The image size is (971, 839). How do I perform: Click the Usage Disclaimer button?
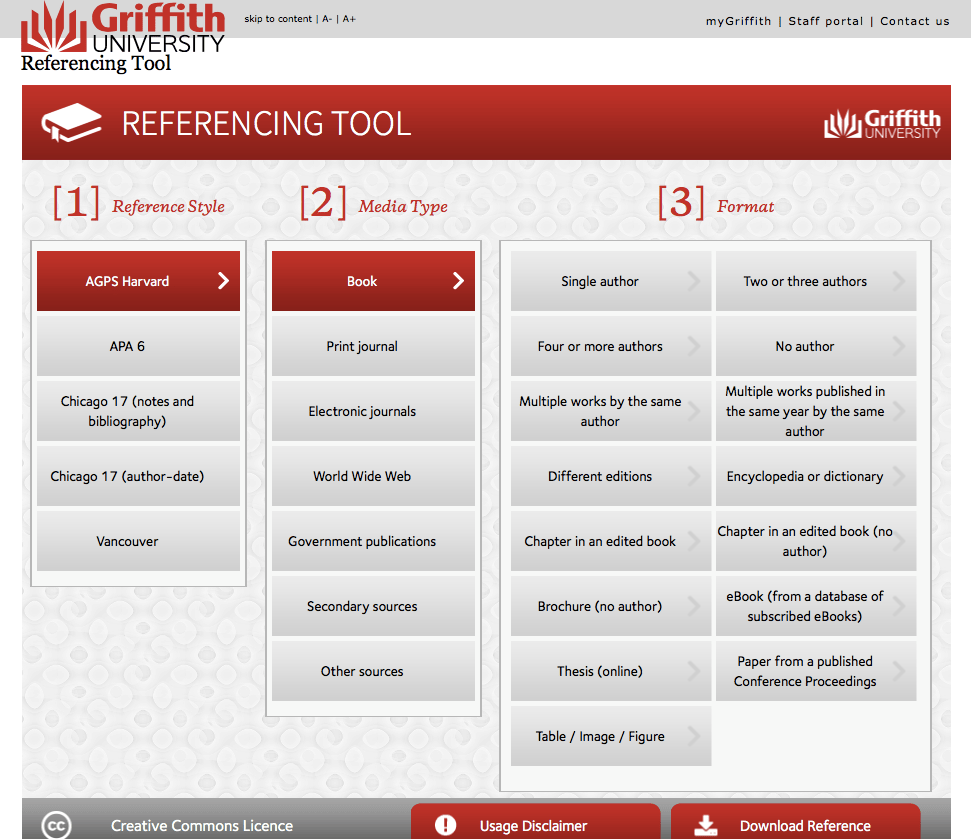[x=536, y=822]
